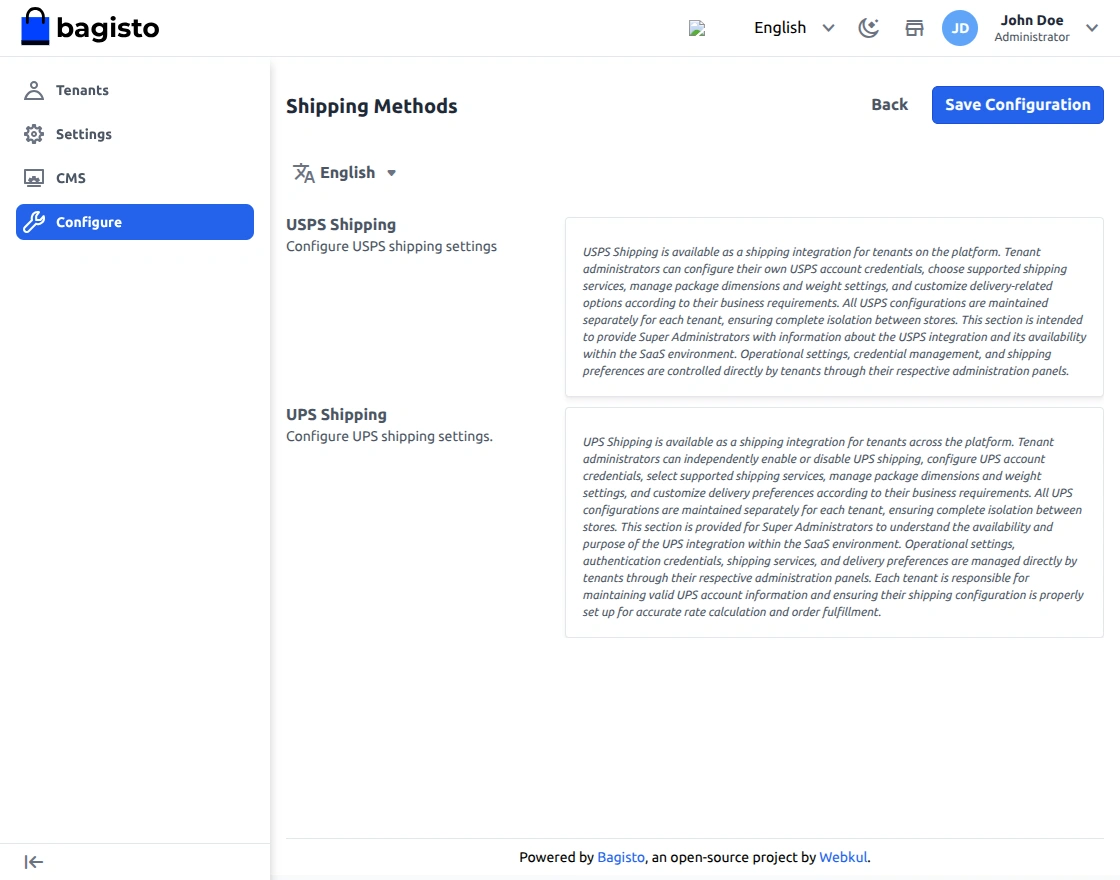Open the John Doe account menu chevron
The image size is (1120, 880).
(x=1091, y=28)
